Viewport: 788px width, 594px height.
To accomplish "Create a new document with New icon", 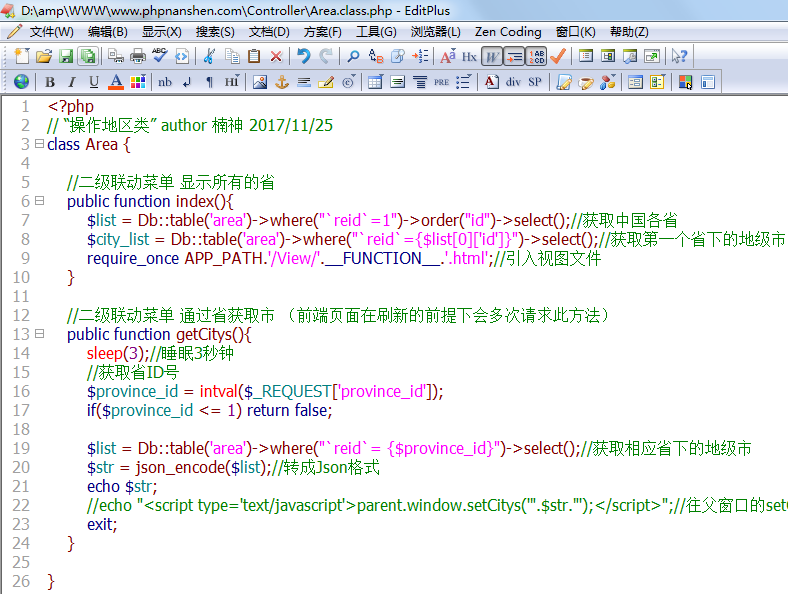I will [22, 56].
